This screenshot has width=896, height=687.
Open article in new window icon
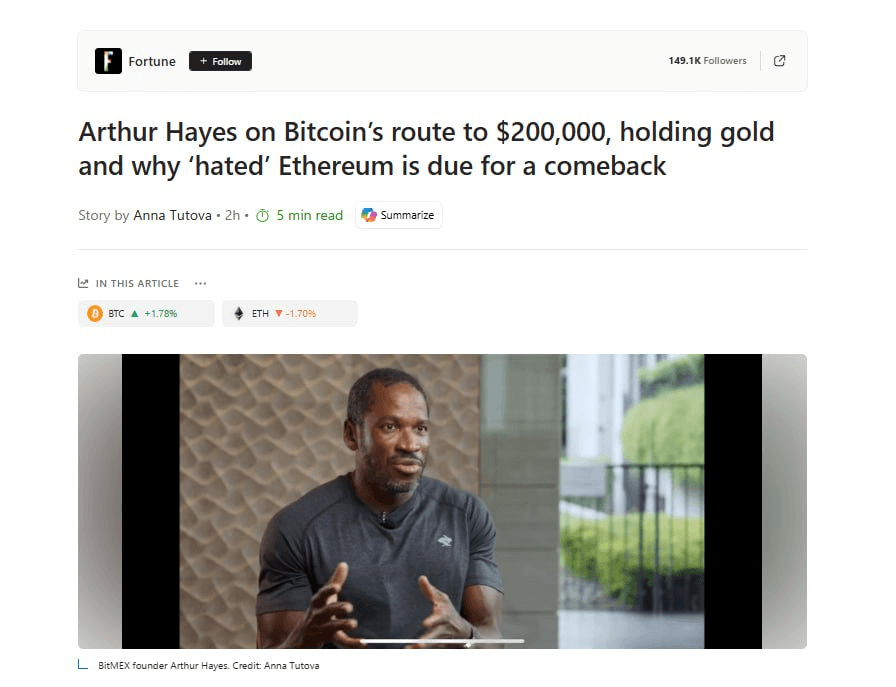779,61
